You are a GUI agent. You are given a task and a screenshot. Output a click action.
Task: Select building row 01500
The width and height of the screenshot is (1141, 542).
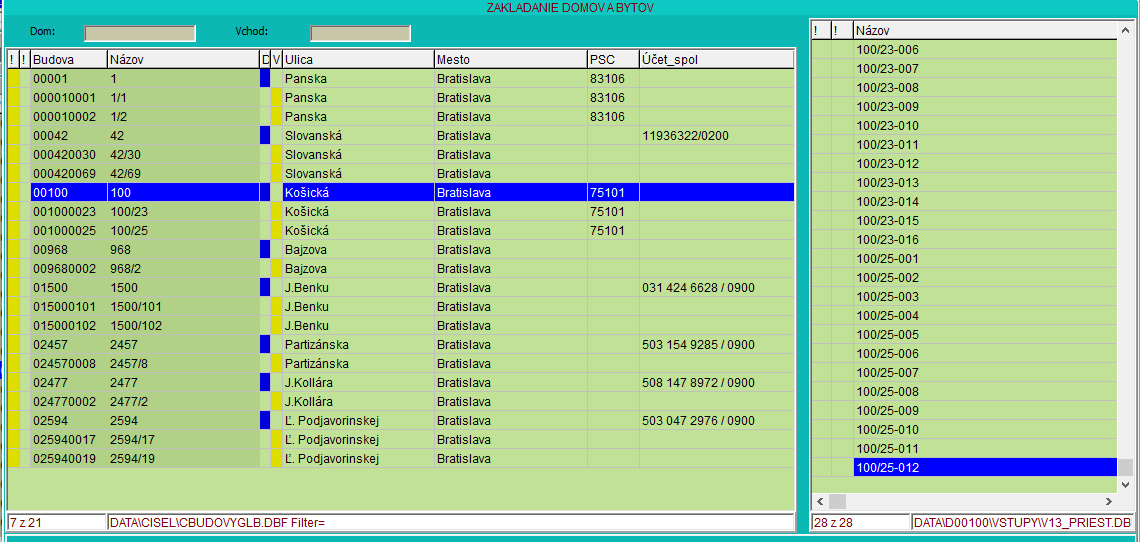(400, 287)
